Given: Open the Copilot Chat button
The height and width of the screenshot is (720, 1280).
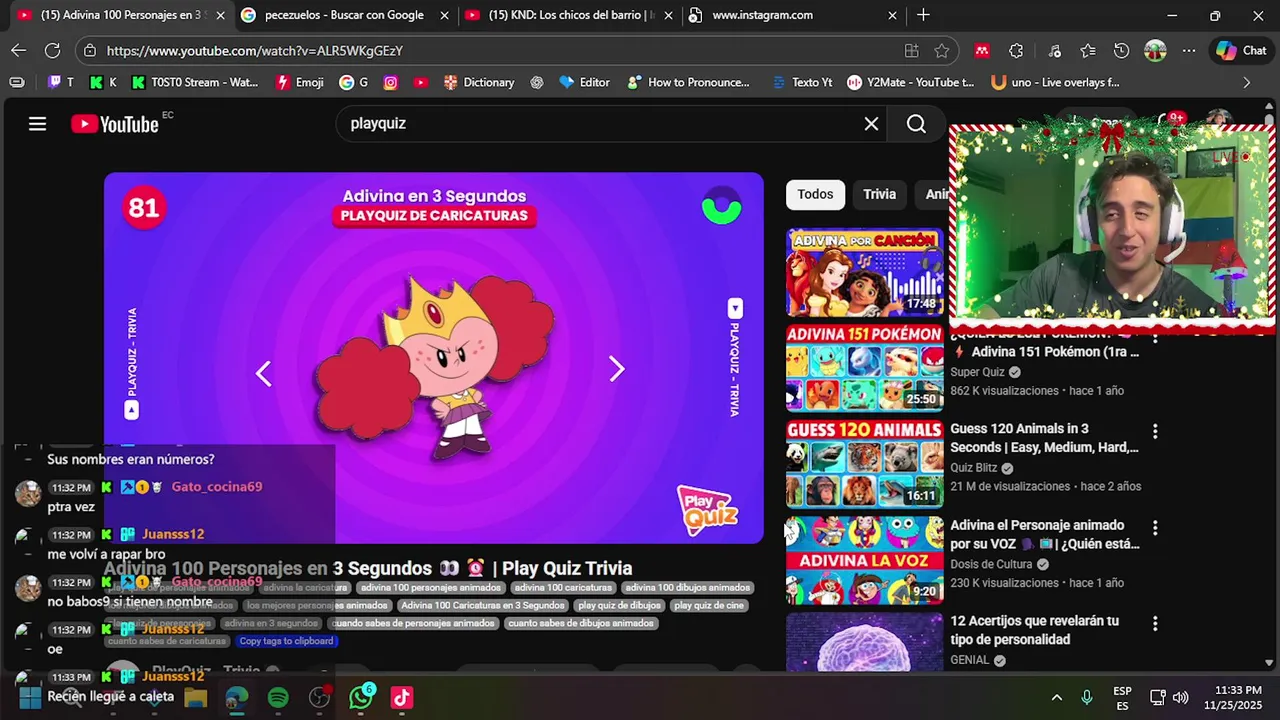Looking at the screenshot, I should [1241, 51].
